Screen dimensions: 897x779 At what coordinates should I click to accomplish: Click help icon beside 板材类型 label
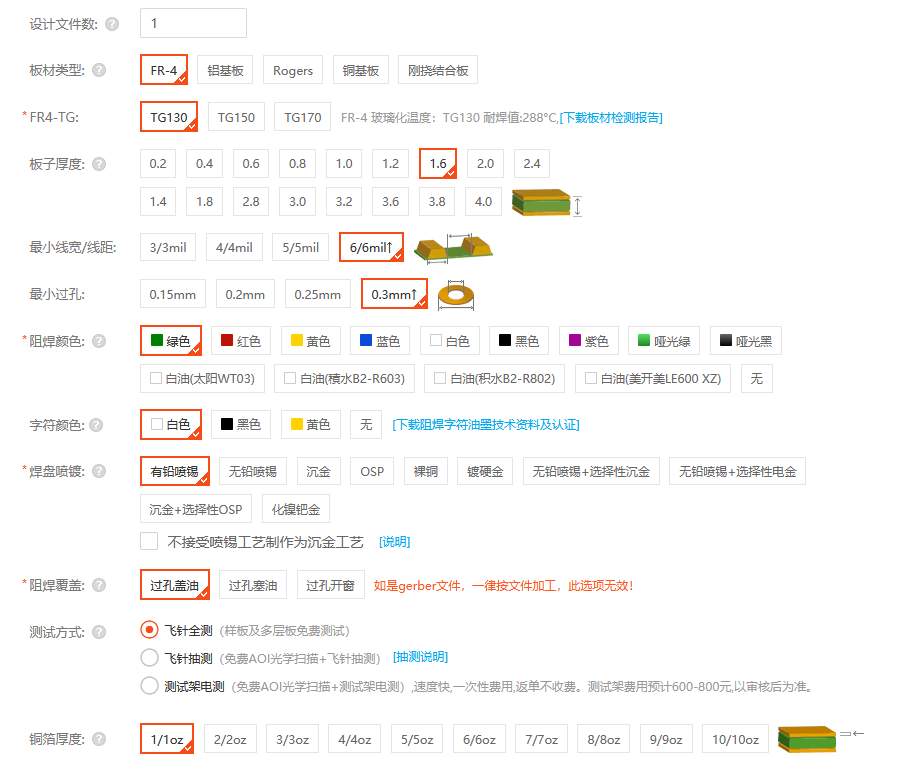pos(99,70)
